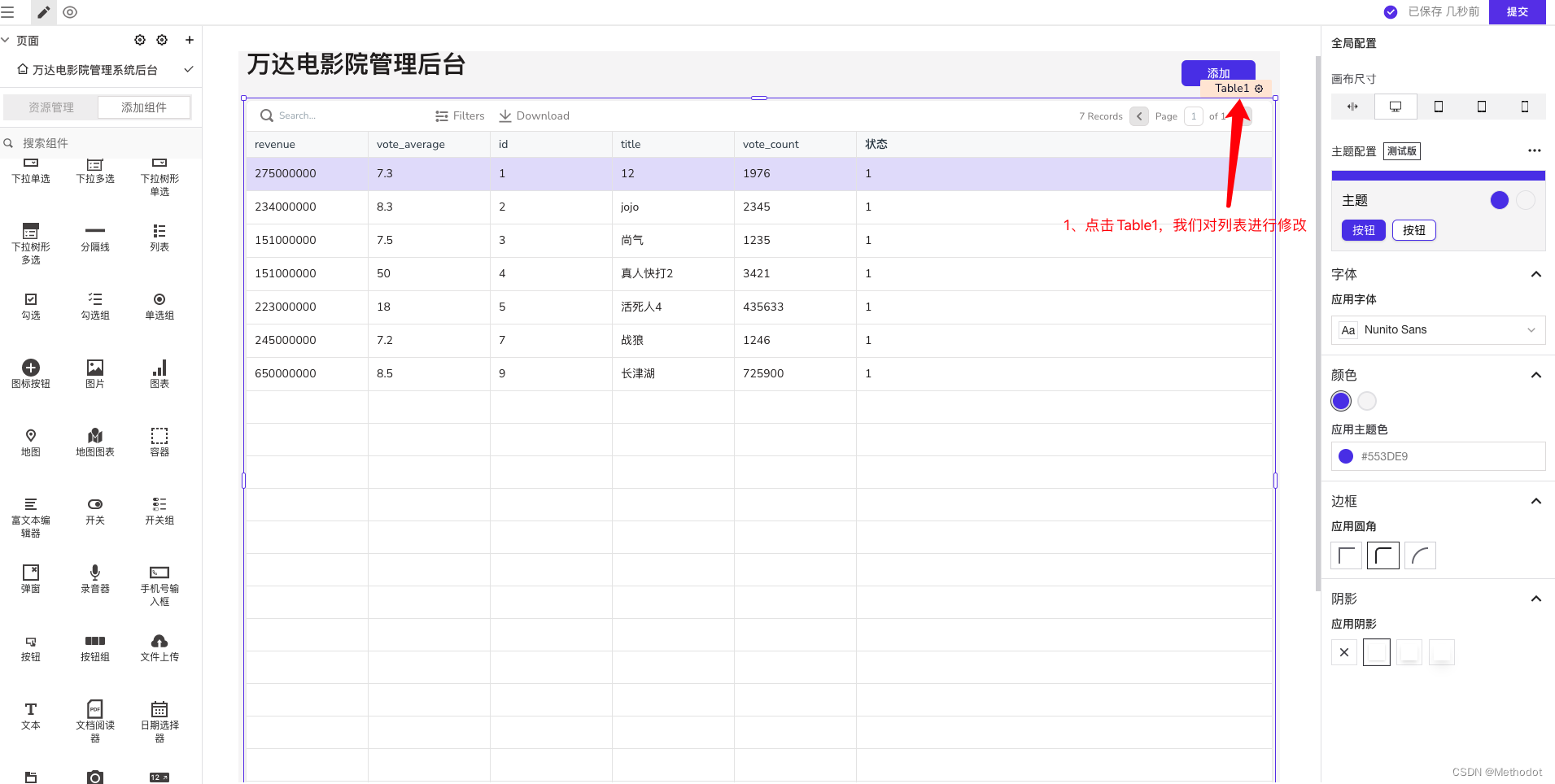Select the 按钮组 button group component
This screenshot has width=1555, height=784.
(x=95, y=647)
